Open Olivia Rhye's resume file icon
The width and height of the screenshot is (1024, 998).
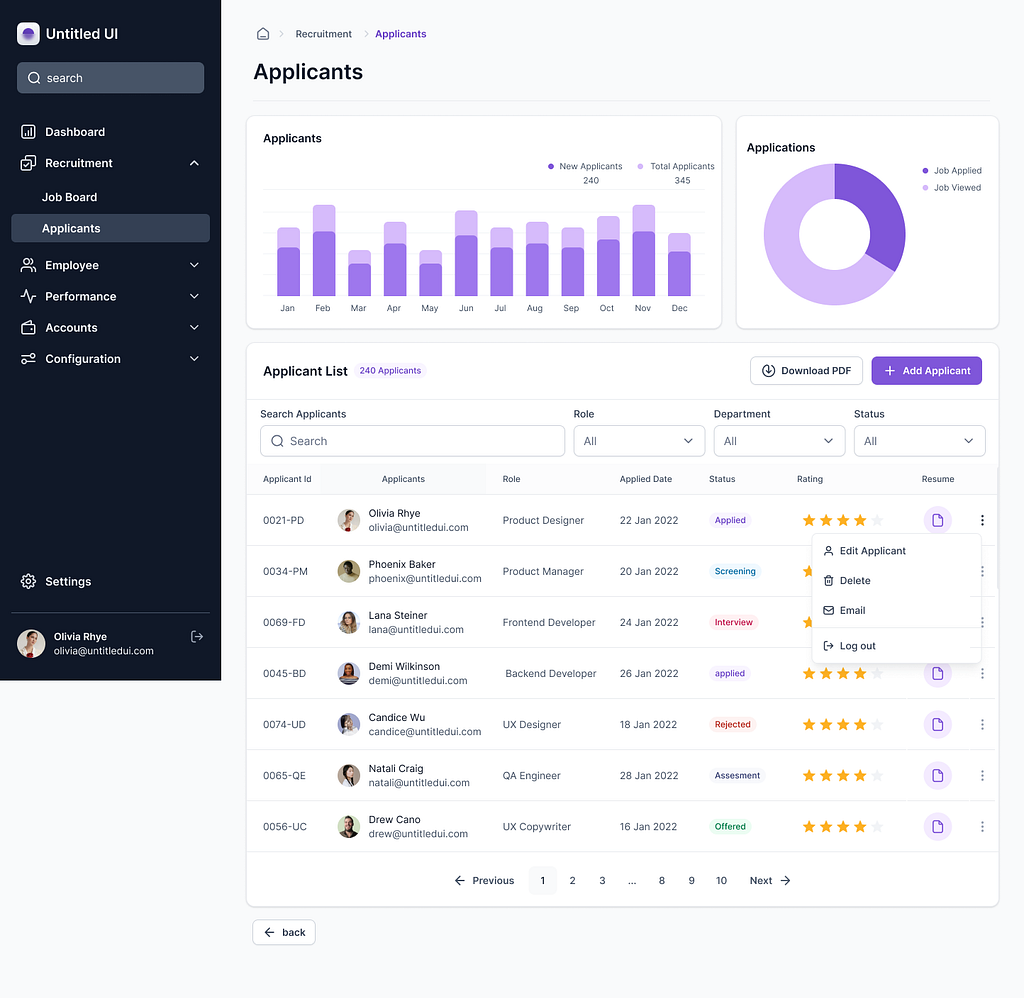[x=937, y=520]
